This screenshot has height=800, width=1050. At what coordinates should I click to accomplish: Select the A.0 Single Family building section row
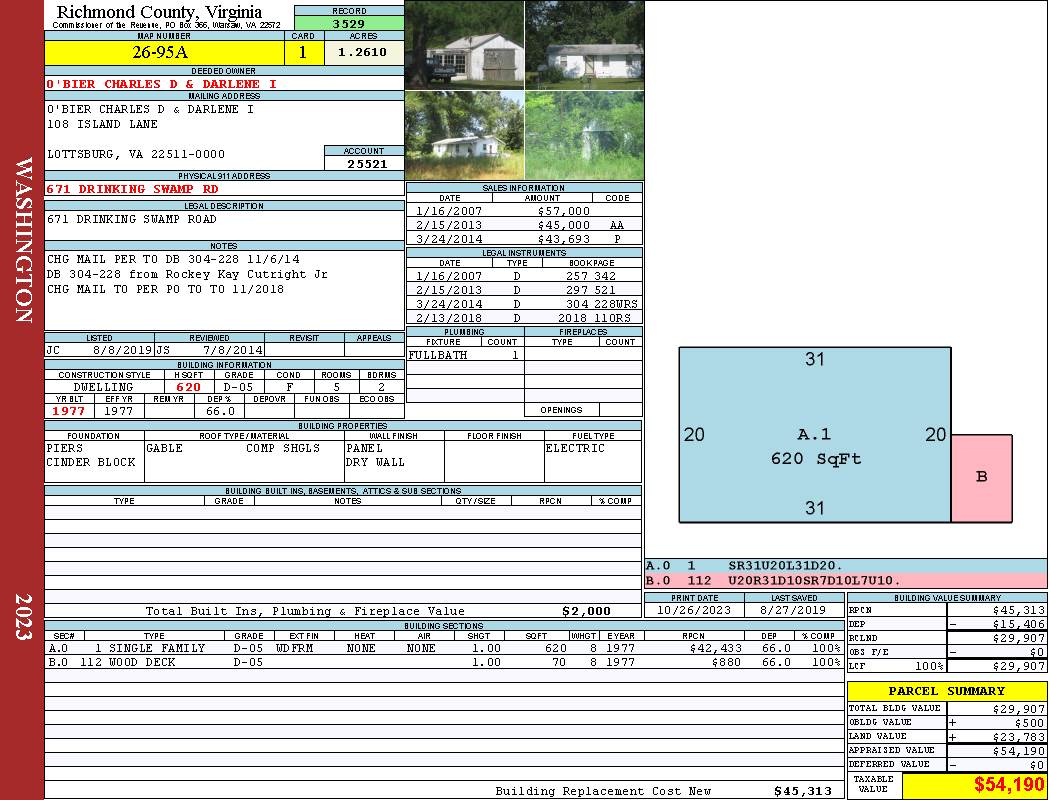click(443, 648)
